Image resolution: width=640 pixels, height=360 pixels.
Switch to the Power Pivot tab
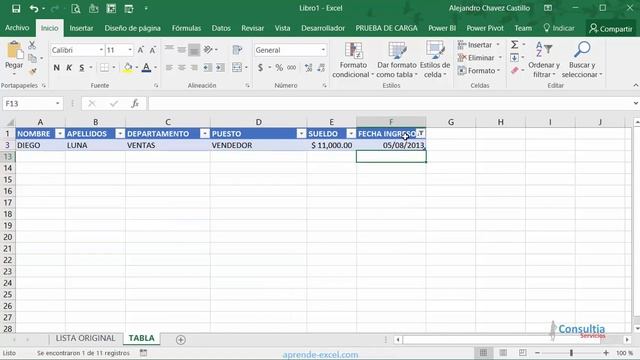coord(485,28)
